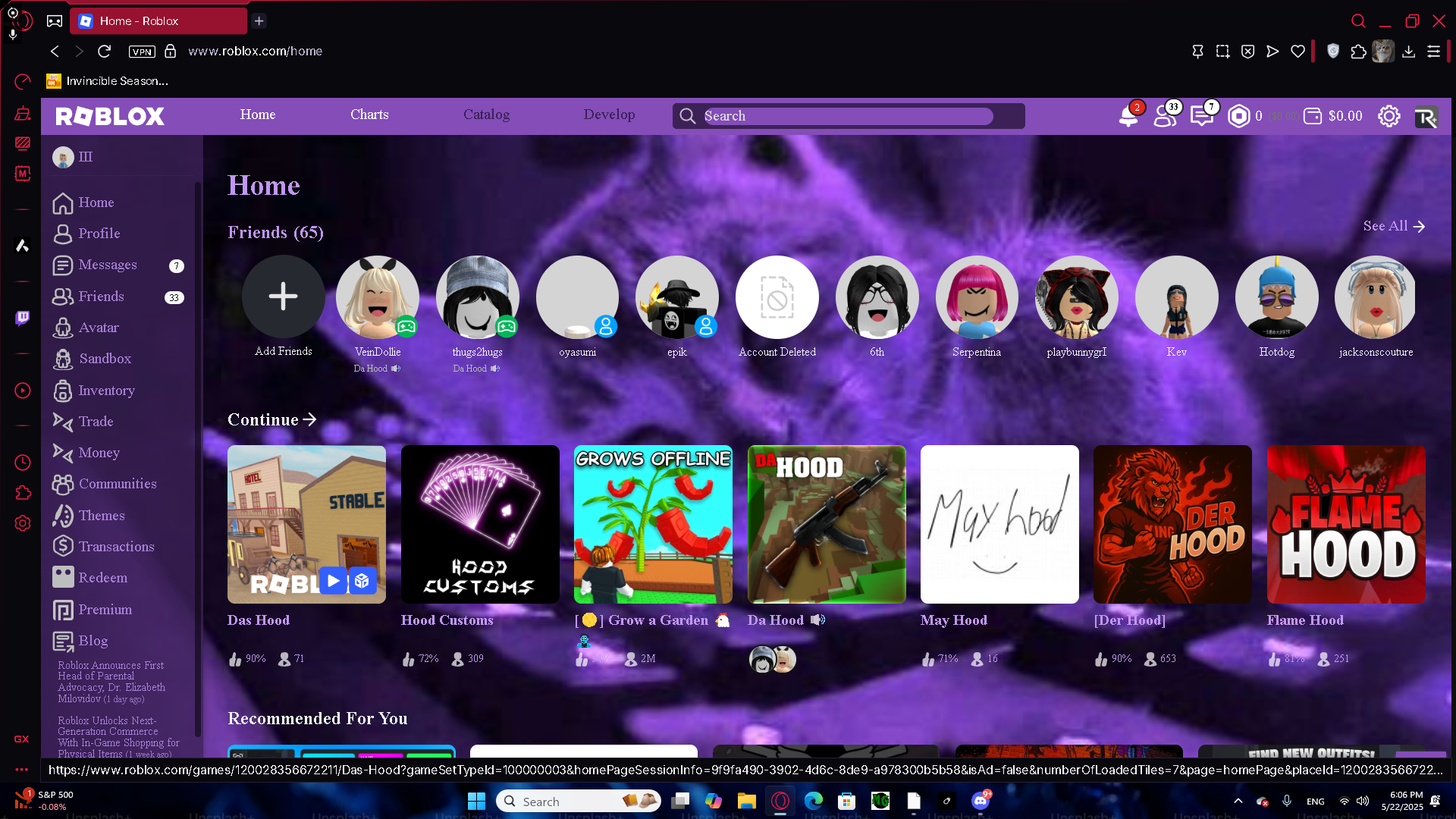Viewport: 1456px width, 819px height.
Task: Toggle the VPN badge in address bar
Action: click(142, 52)
